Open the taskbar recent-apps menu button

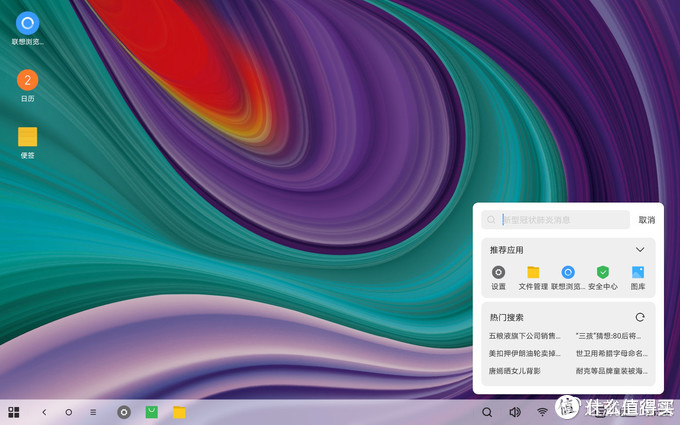(x=93, y=412)
